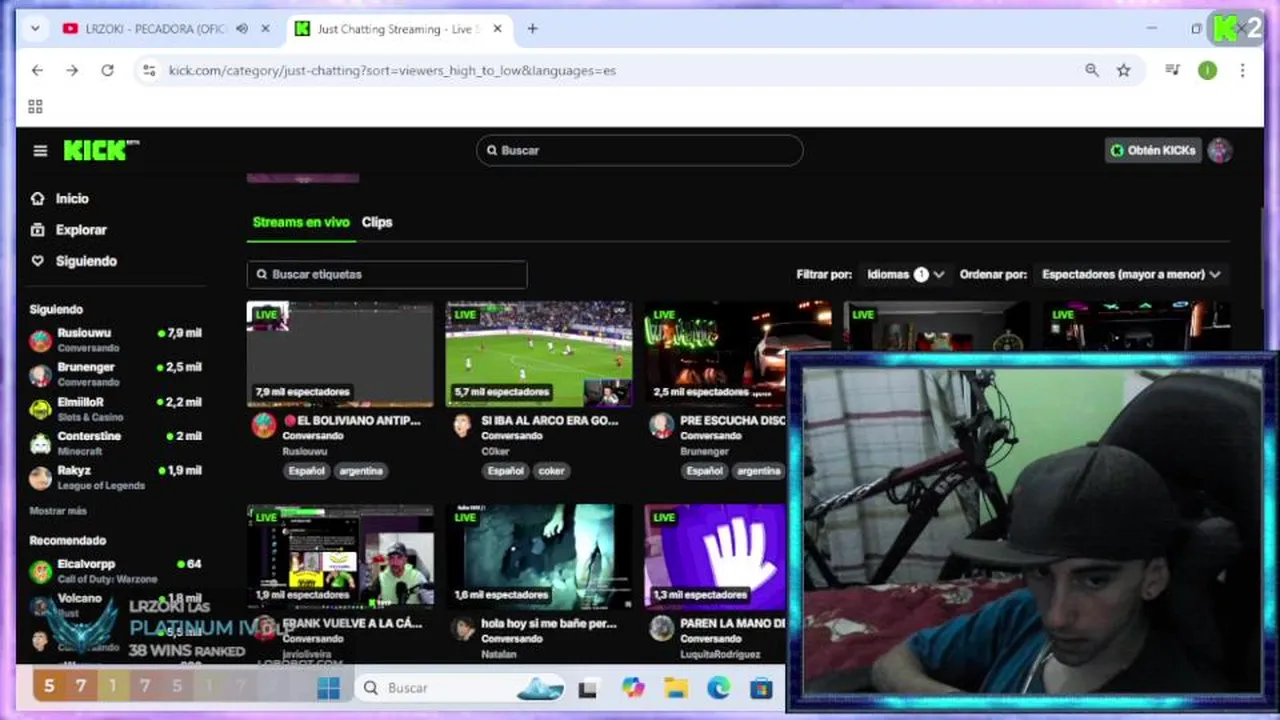Close the Just Chatting Streaming tab
The height and width of the screenshot is (720, 1280).
(497, 29)
